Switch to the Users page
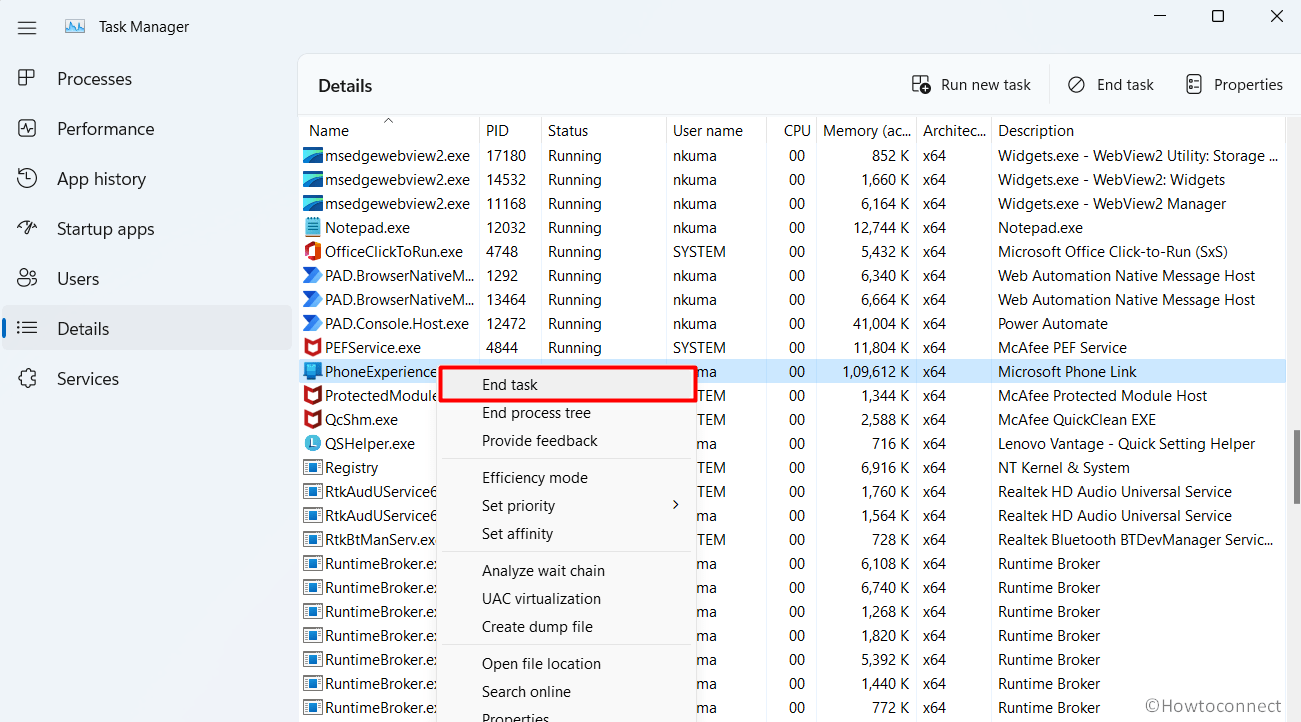Screen dimensions: 1301x722 coord(147,278)
